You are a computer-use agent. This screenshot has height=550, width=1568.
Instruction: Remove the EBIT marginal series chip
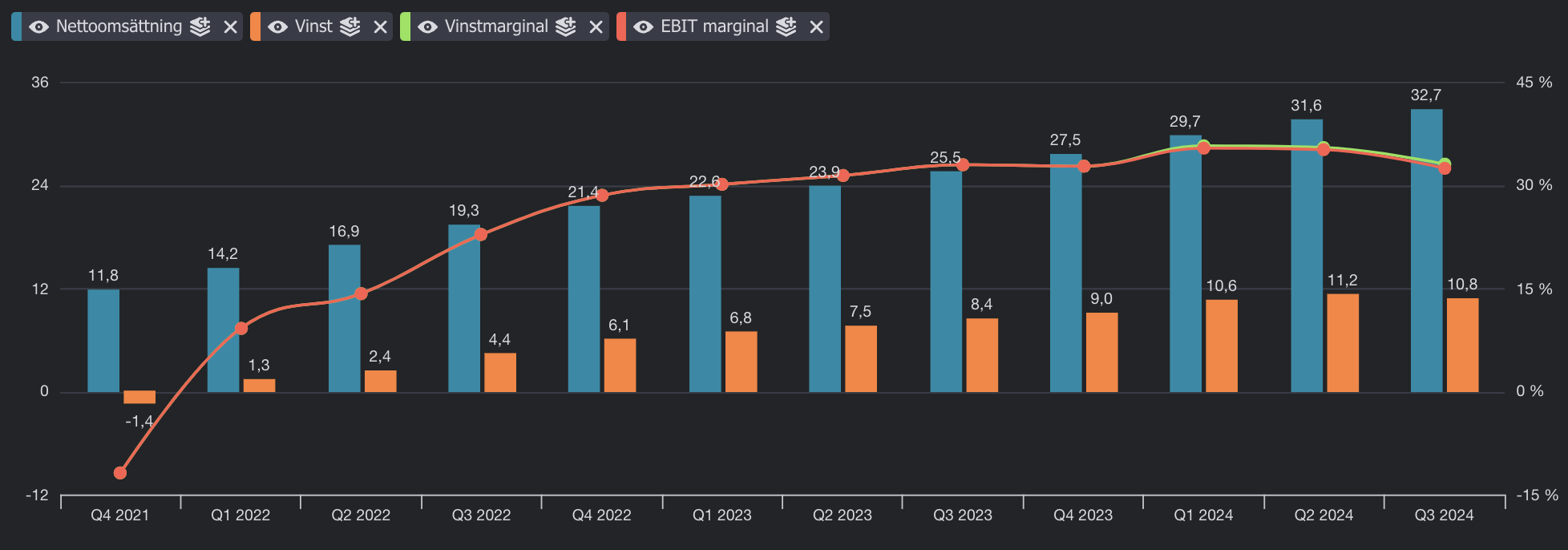817,27
